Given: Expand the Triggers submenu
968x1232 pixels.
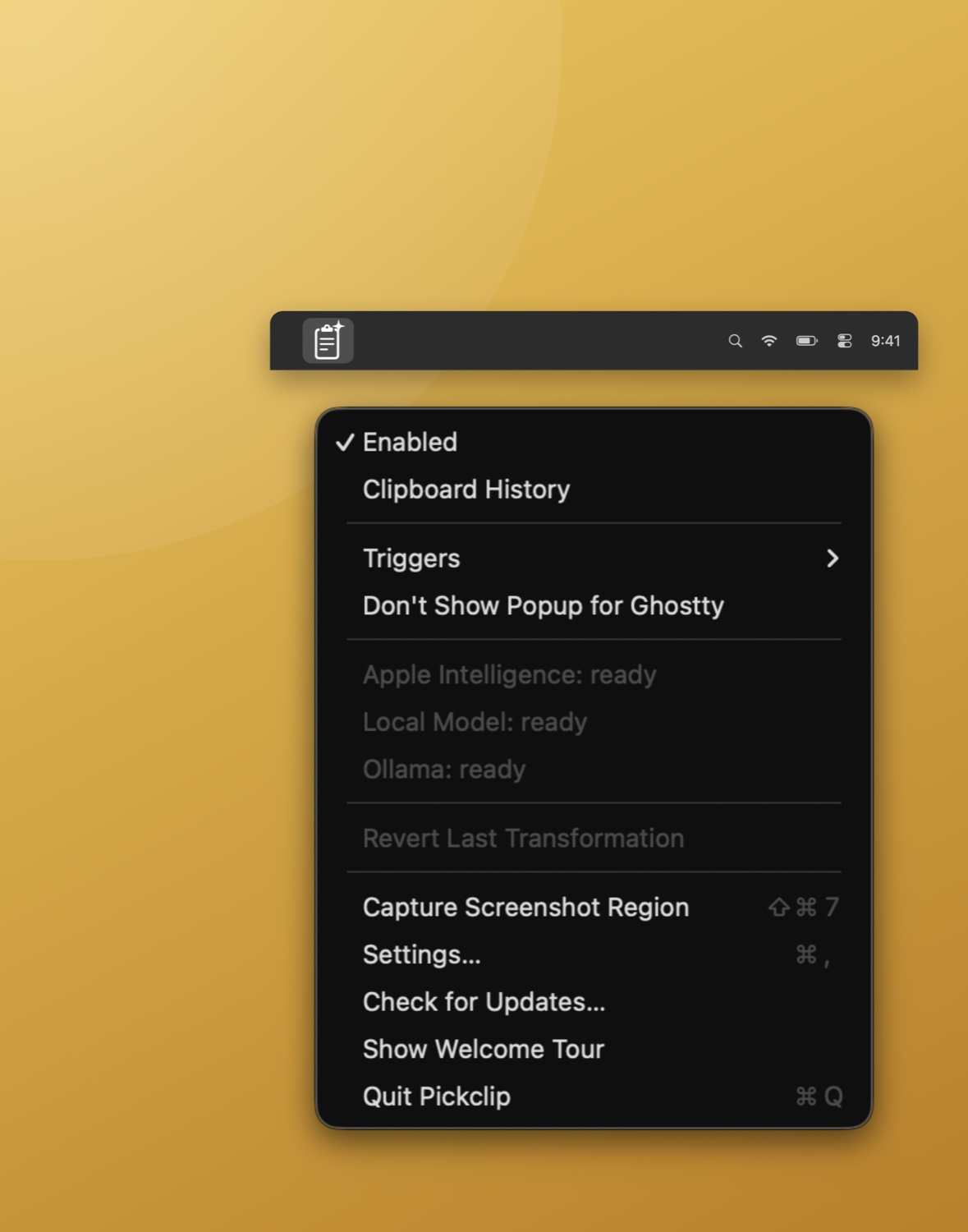Looking at the screenshot, I should (x=594, y=559).
